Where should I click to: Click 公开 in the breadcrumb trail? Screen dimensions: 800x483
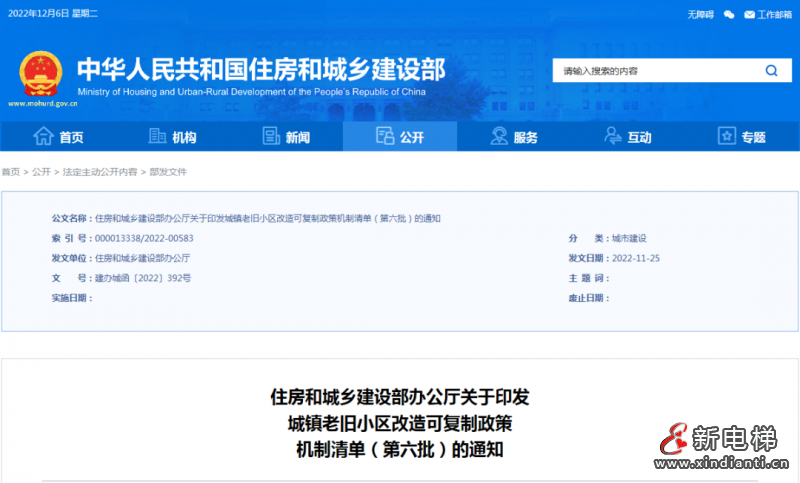point(41,172)
